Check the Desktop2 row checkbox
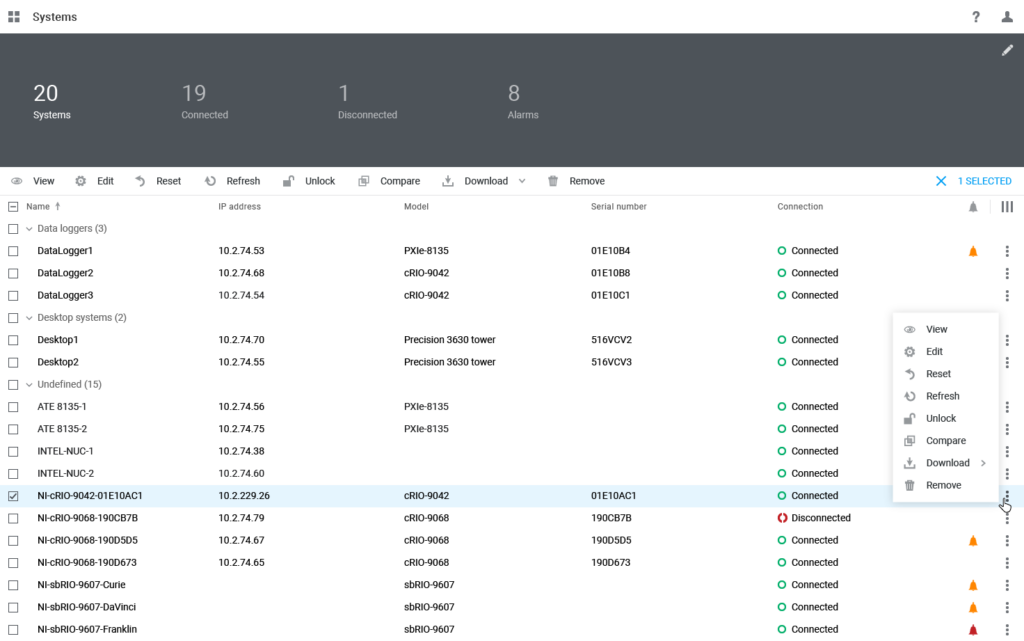1024x641 pixels. (x=13, y=362)
